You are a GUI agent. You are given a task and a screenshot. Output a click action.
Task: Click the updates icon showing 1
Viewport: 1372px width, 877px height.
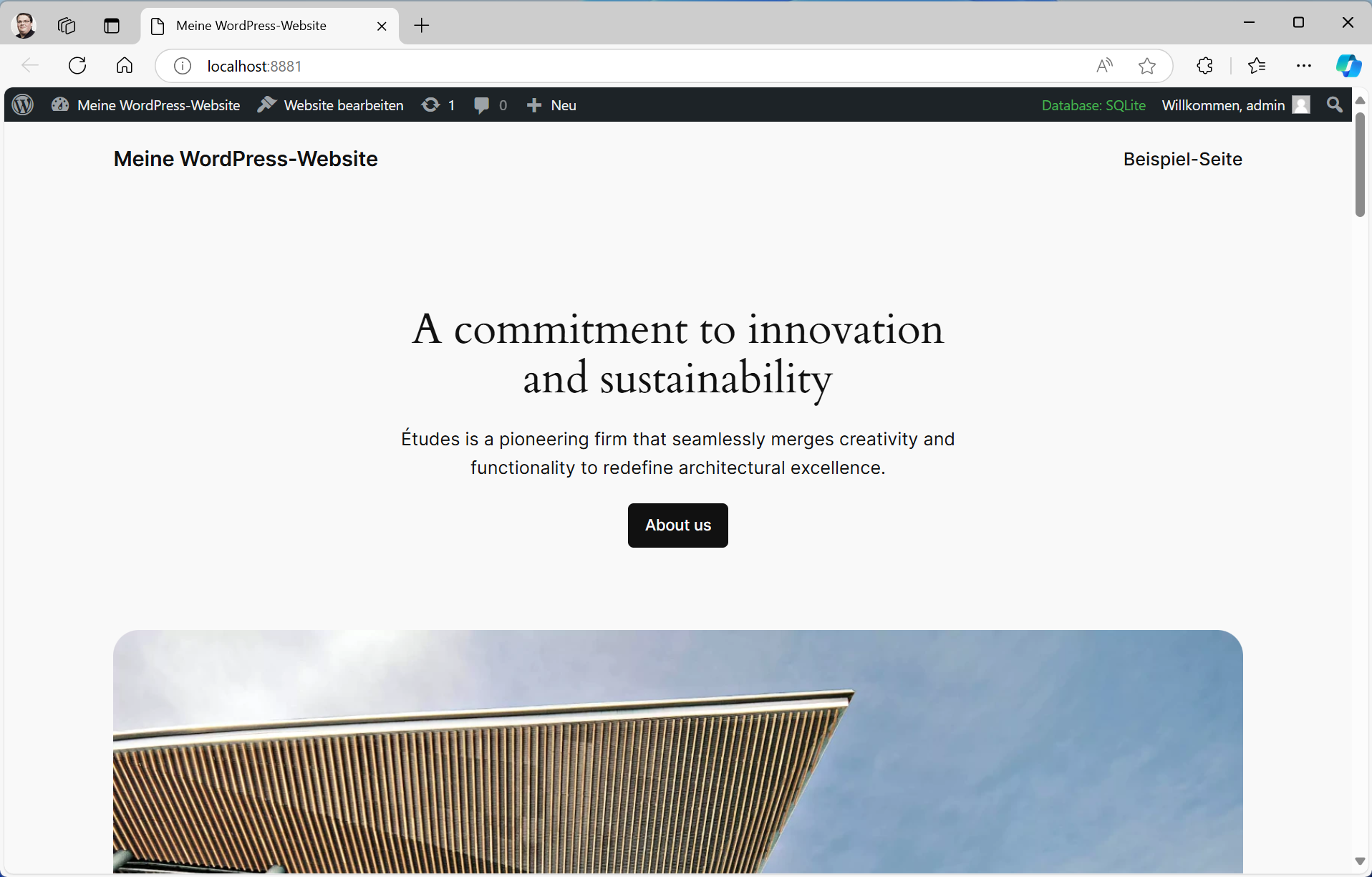438,105
